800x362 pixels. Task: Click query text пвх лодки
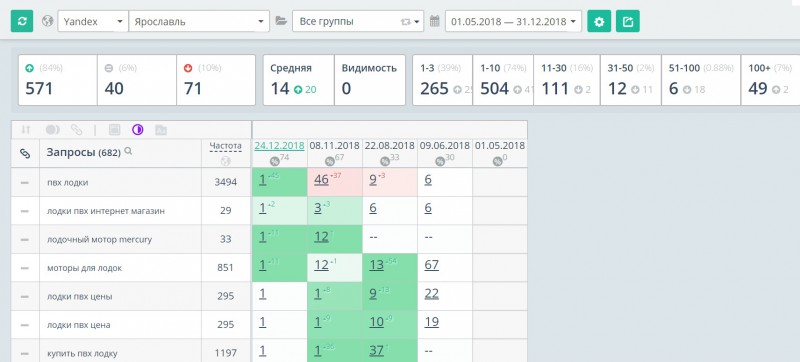coord(67,183)
